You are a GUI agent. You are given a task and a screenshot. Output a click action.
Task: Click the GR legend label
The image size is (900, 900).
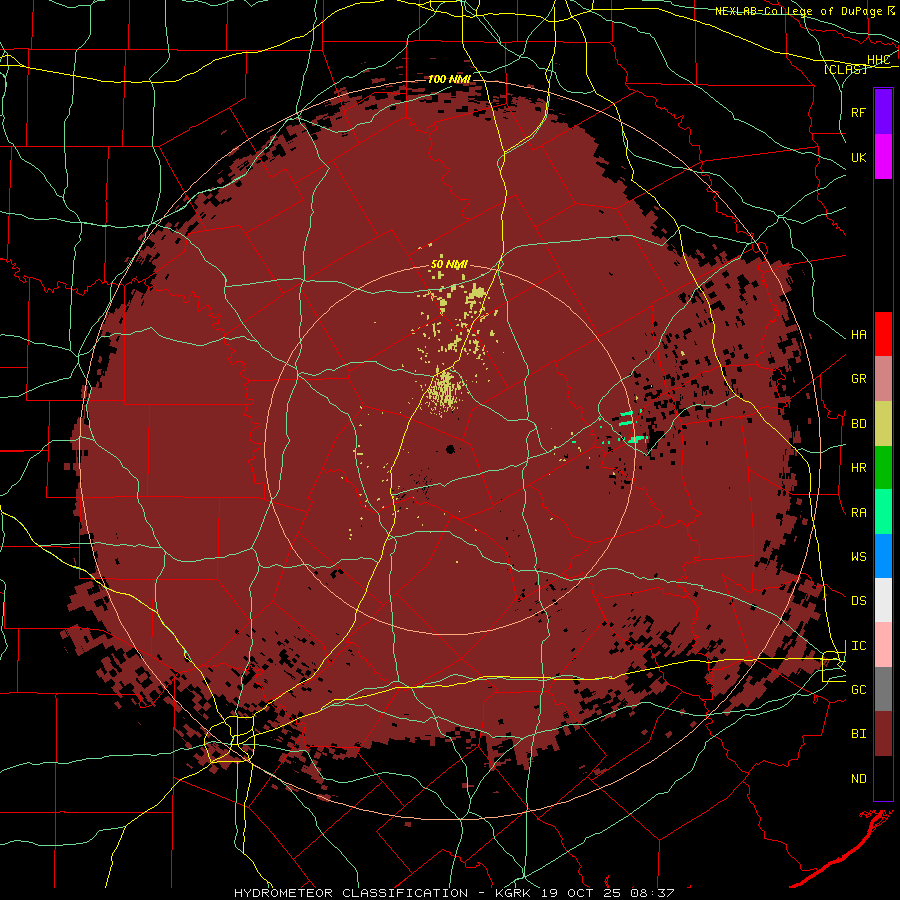[858, 379]
